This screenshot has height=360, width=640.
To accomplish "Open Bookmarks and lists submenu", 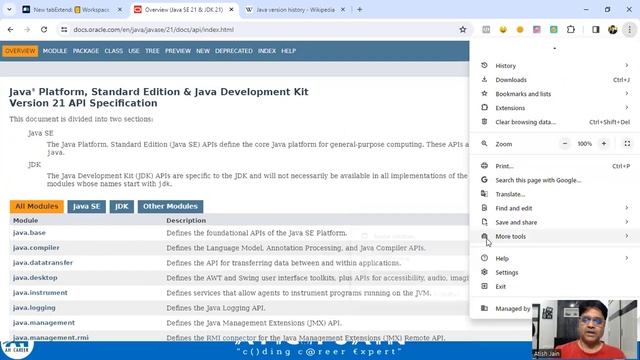I will point(555,94).
